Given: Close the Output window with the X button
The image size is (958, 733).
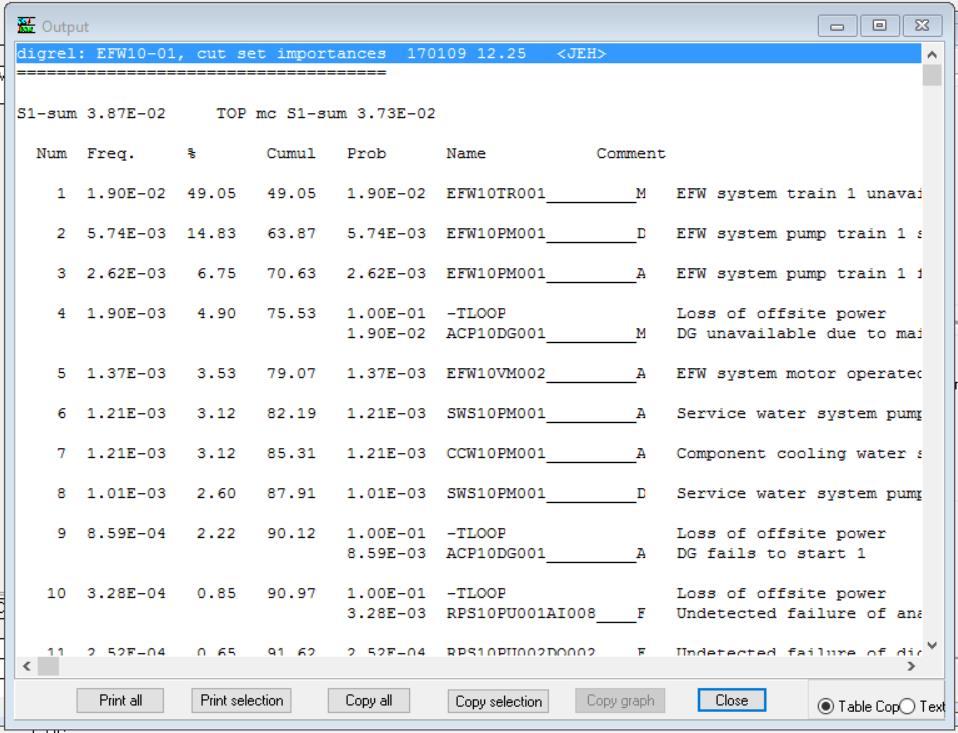Looking at the screenshot, I should [x=921, y=26].
